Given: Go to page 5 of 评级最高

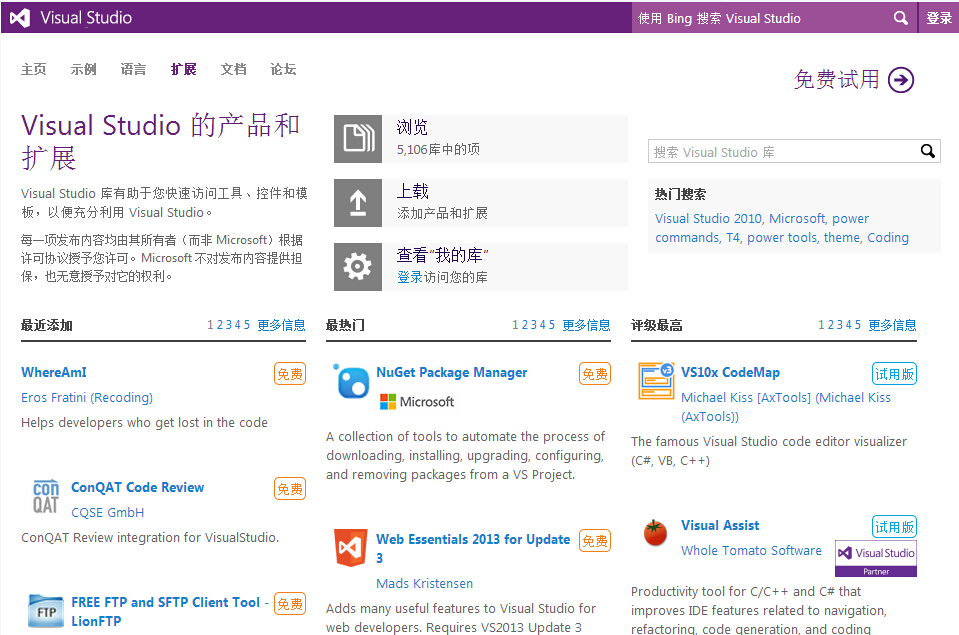Looking at the screenshot, I should pyautogui.click(x=857, y=325).
